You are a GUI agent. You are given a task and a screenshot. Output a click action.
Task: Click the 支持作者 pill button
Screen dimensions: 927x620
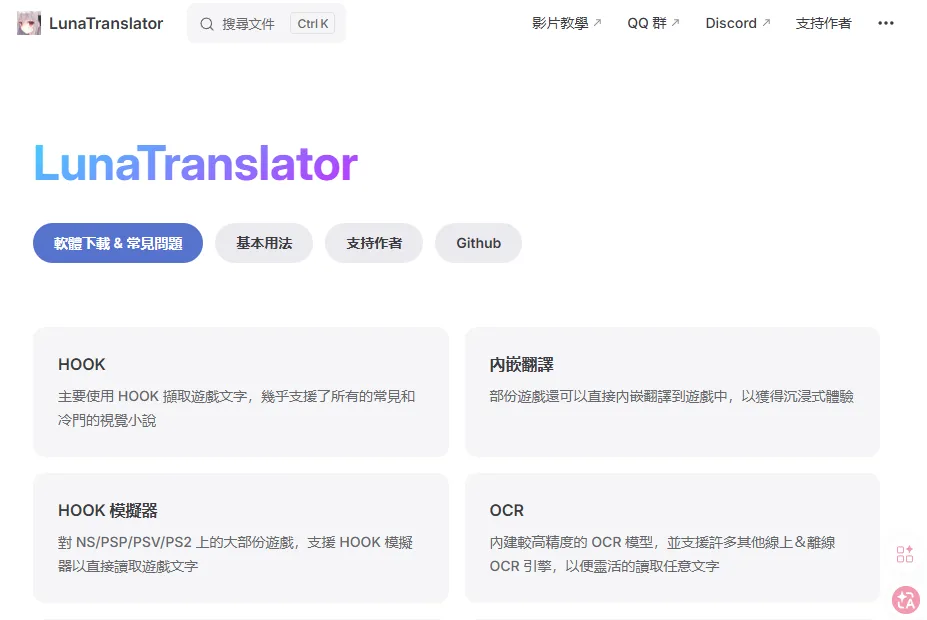point(374,243)
